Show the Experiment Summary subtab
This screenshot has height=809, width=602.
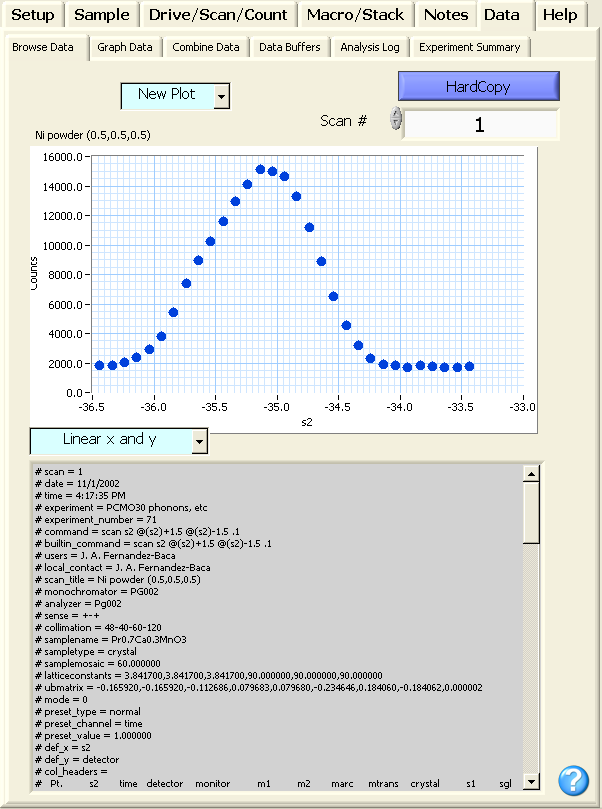469,47
